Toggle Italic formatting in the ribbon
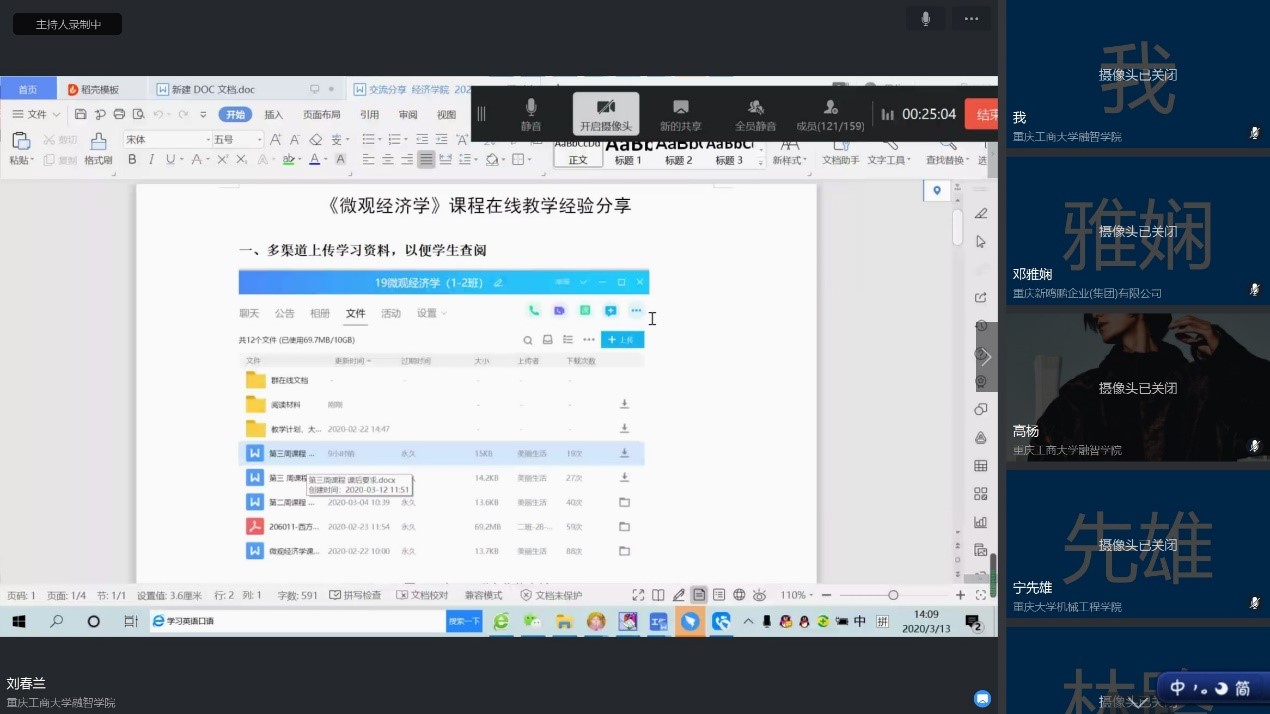The image size is (1270, 714). [x=151, y=160]
